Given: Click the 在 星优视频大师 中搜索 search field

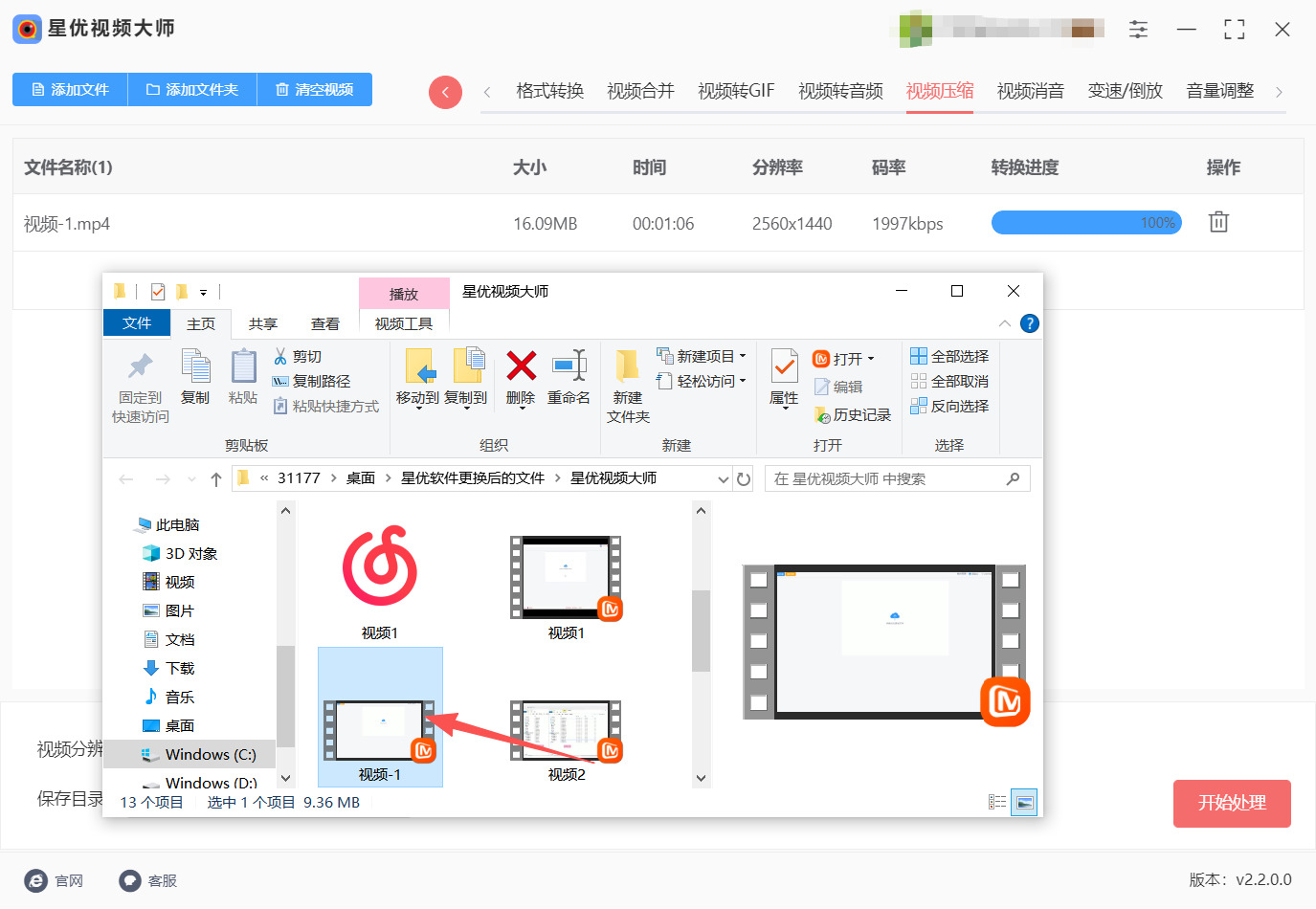Looking at the screenshot, I should [x=897, y=479].
